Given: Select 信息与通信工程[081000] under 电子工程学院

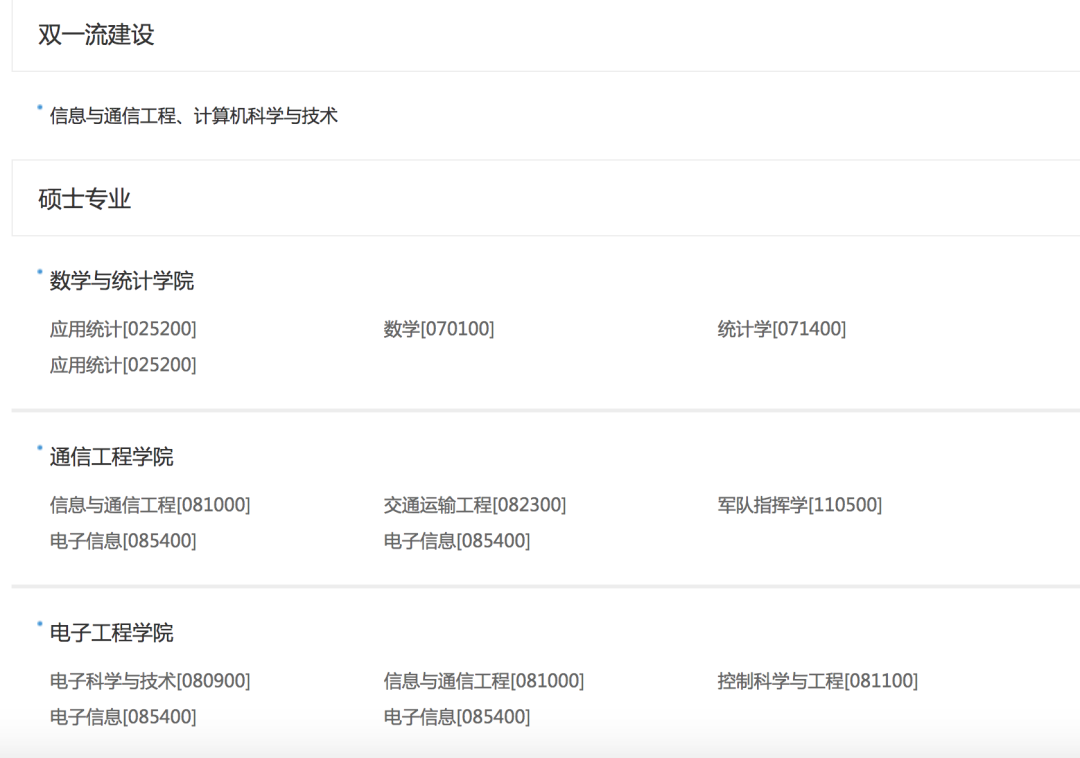Looking at the screenshot, I should (483, 681).
